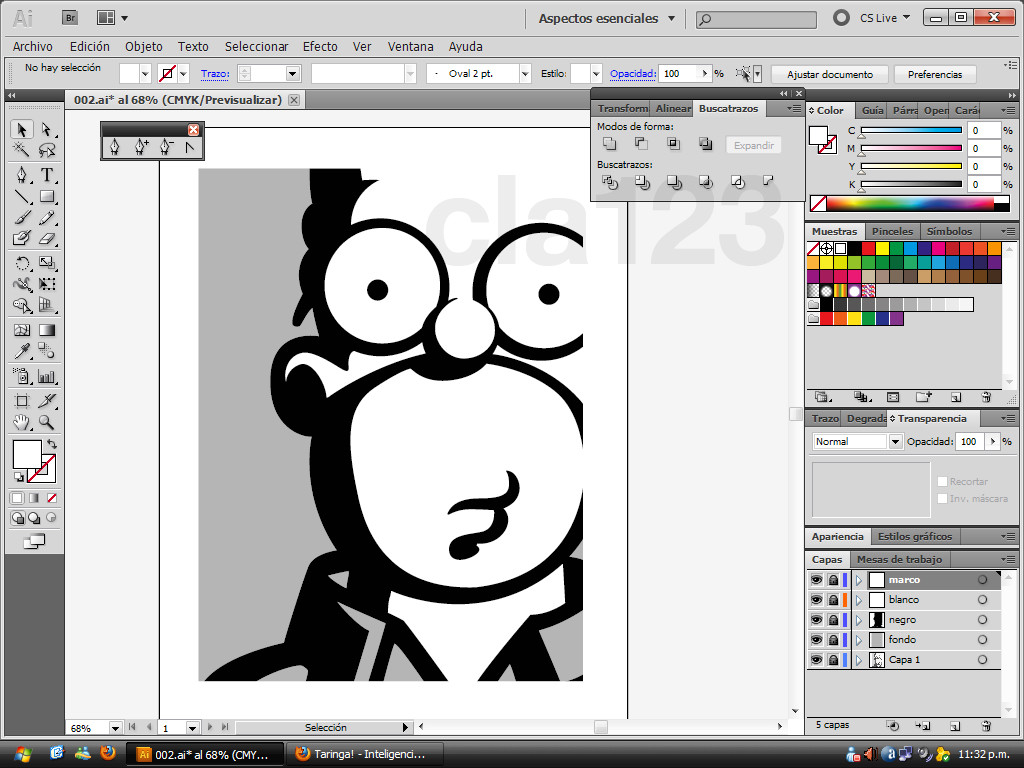1024x768 pixels.
Task: Select the Type tool
Action: point(46,175)
